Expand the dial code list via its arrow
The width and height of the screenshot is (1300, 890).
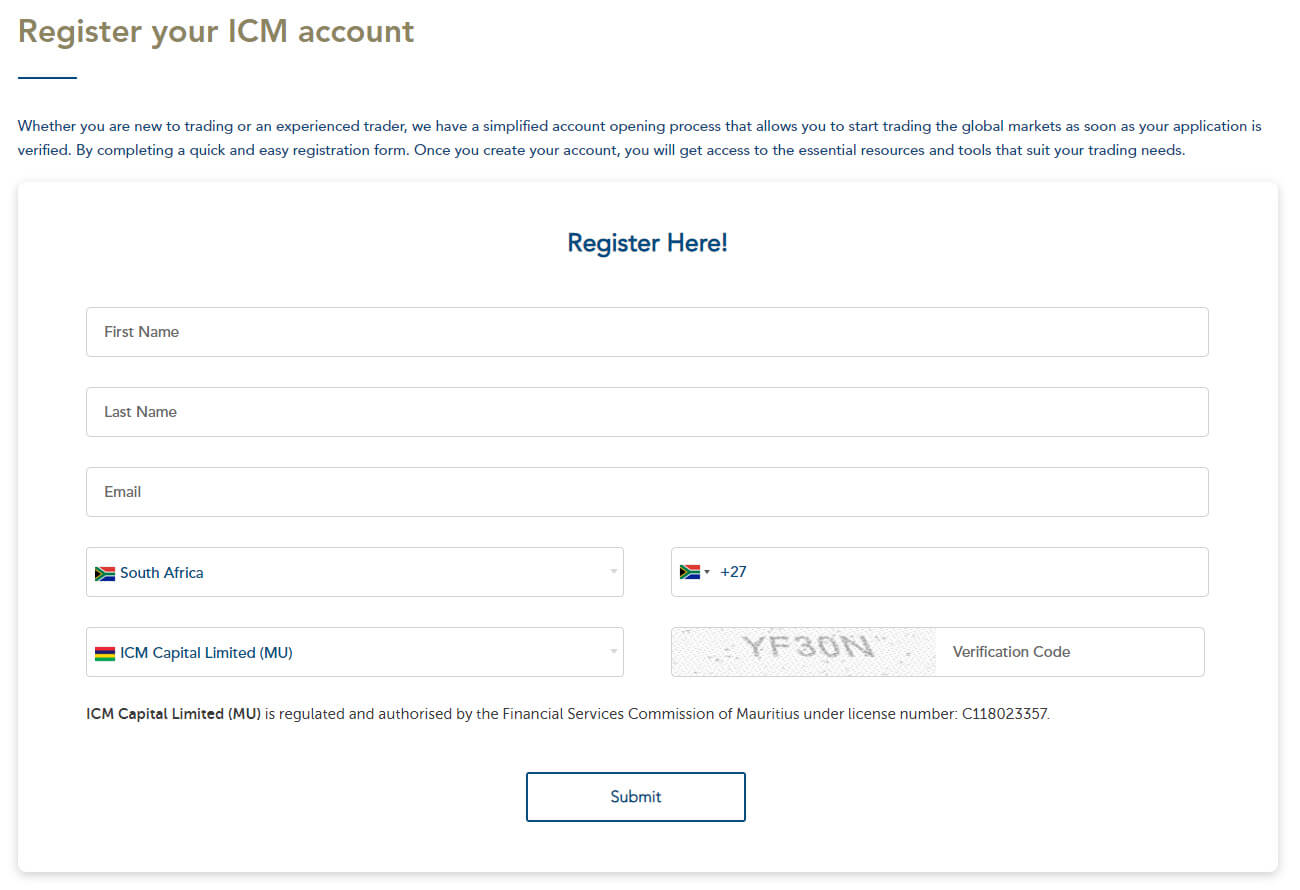pyautogui.click(x=706, y=571)
